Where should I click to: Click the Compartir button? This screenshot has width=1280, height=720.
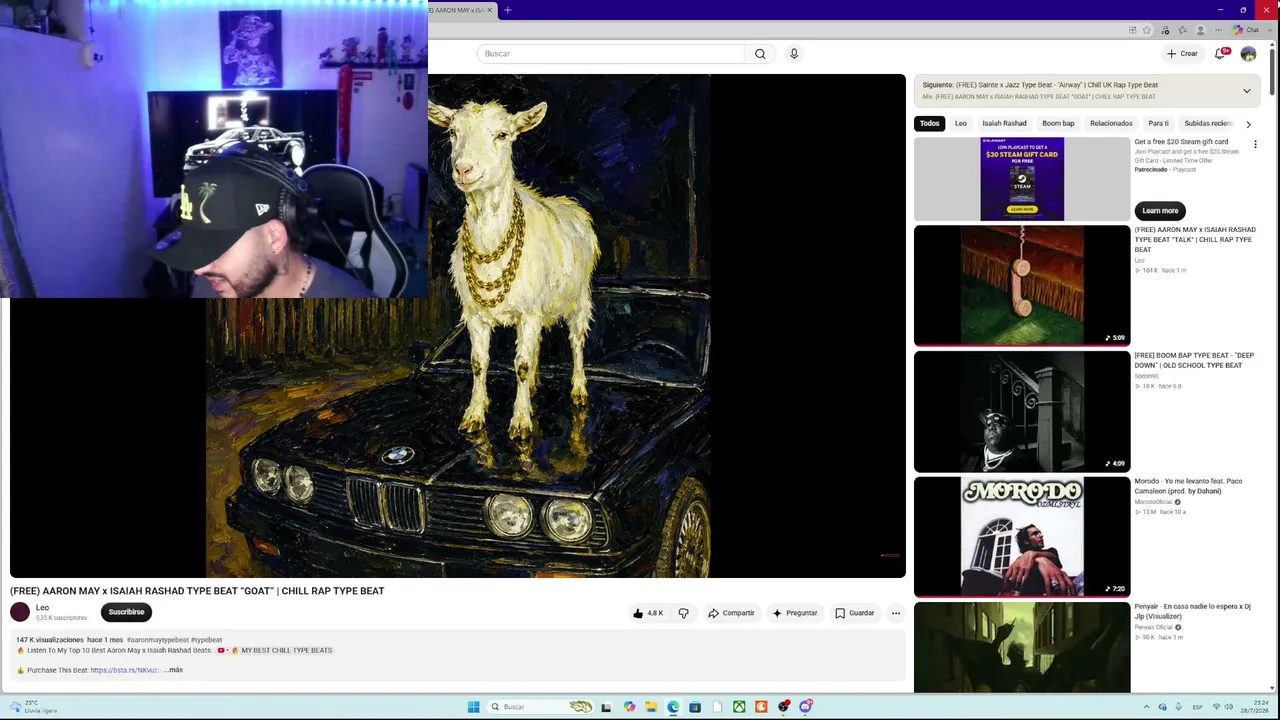[x=731, y=613]
